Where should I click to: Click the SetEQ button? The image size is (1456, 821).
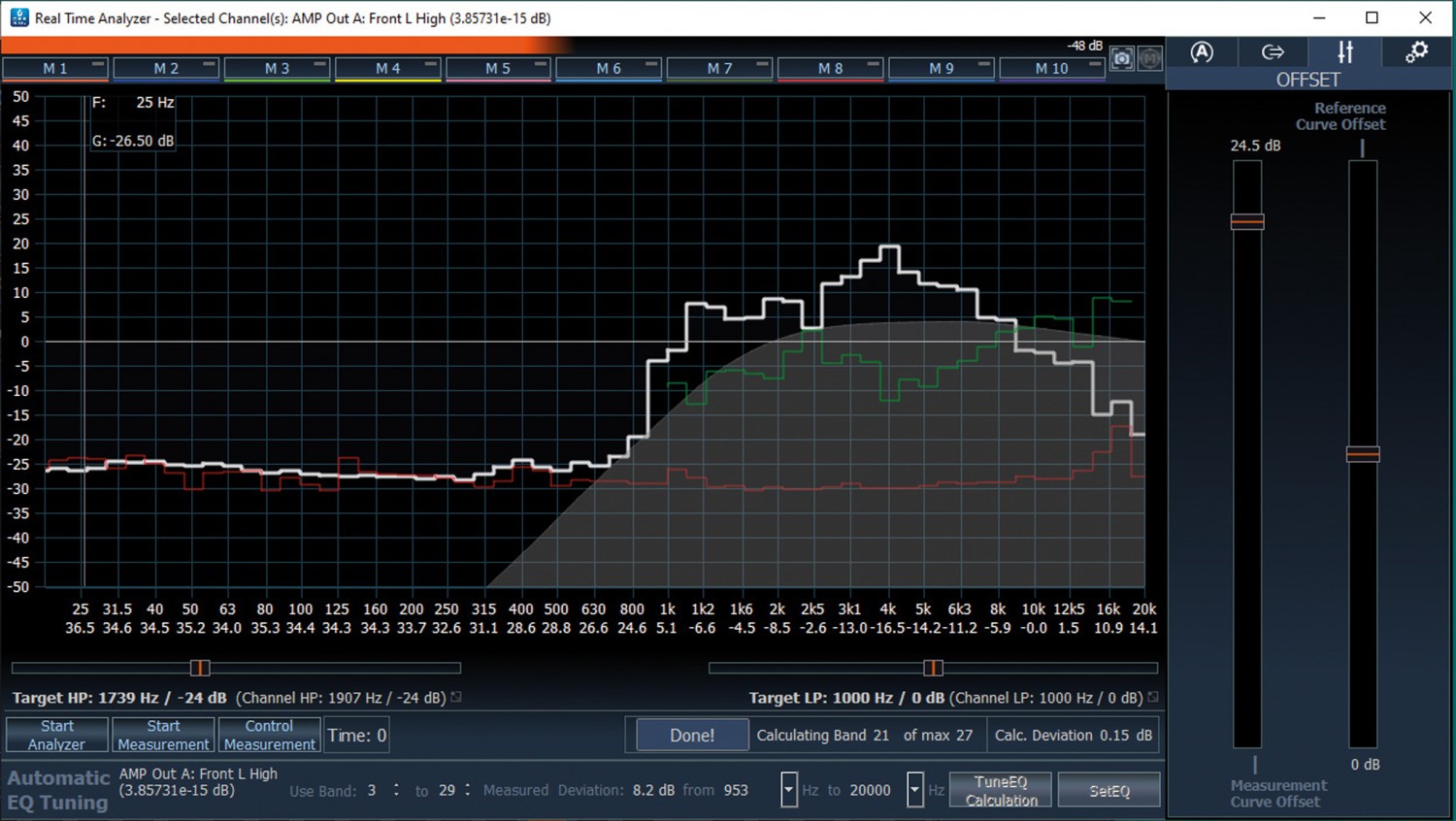point(1109,790)
